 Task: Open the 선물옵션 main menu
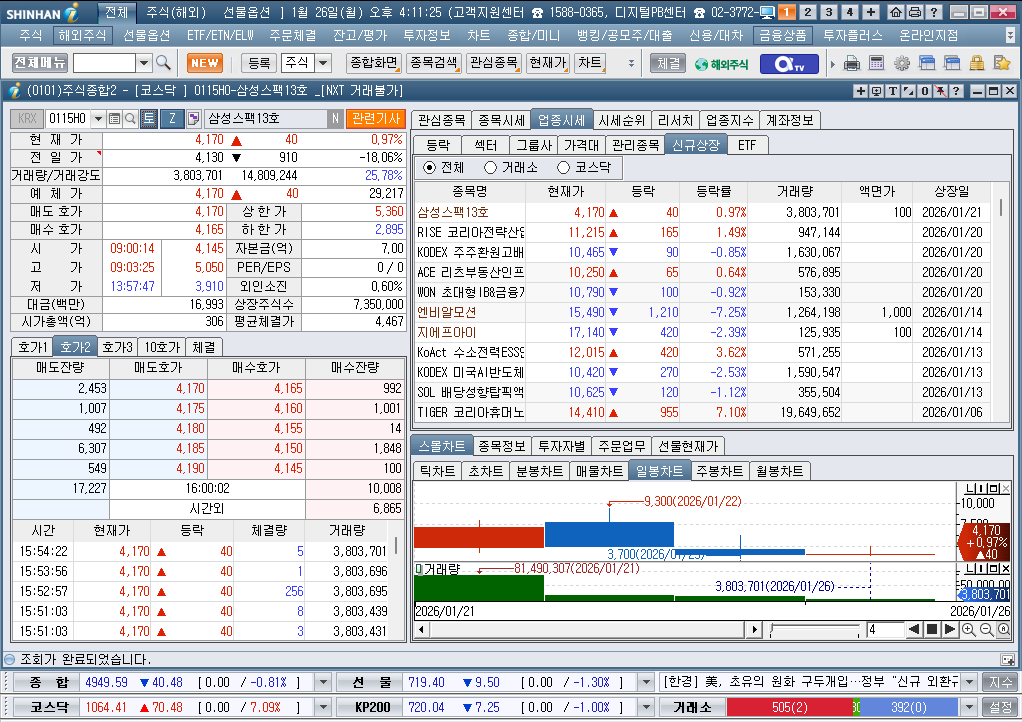coord(147,35)
